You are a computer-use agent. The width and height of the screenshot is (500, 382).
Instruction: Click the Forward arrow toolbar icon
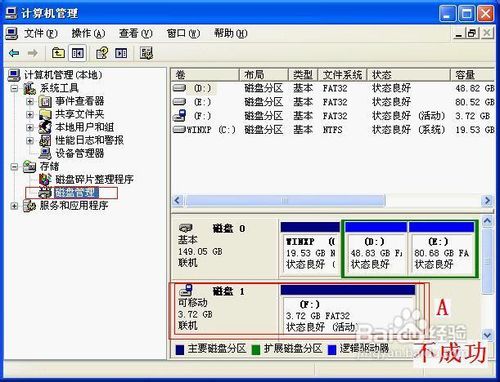32,53
